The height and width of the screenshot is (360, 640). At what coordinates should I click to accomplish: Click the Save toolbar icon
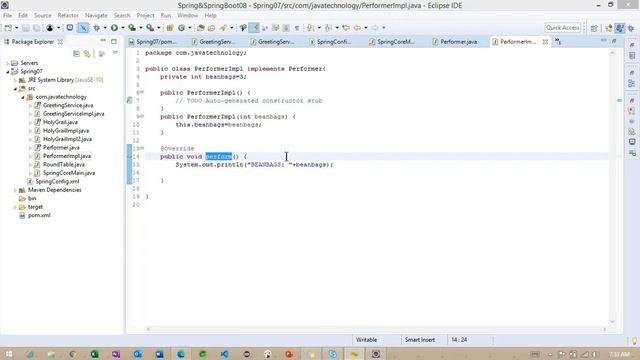26,28
